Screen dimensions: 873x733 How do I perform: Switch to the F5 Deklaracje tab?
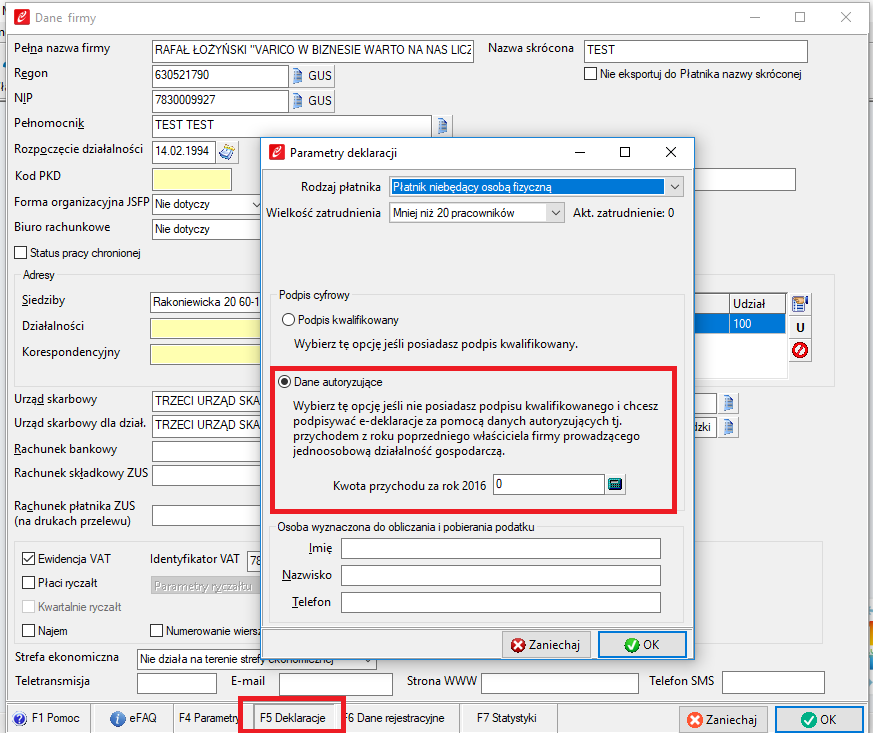[x=292, y=717]
